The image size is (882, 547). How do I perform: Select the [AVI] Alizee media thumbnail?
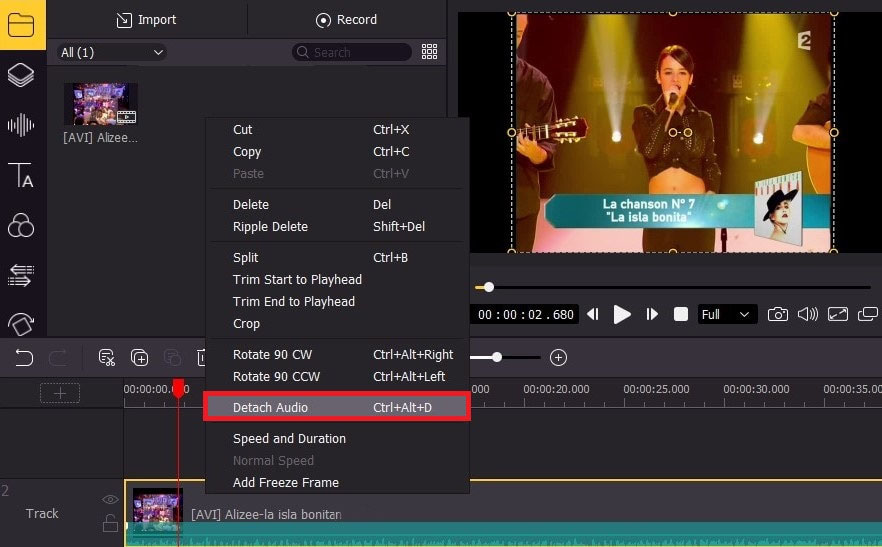coord(101,104)
